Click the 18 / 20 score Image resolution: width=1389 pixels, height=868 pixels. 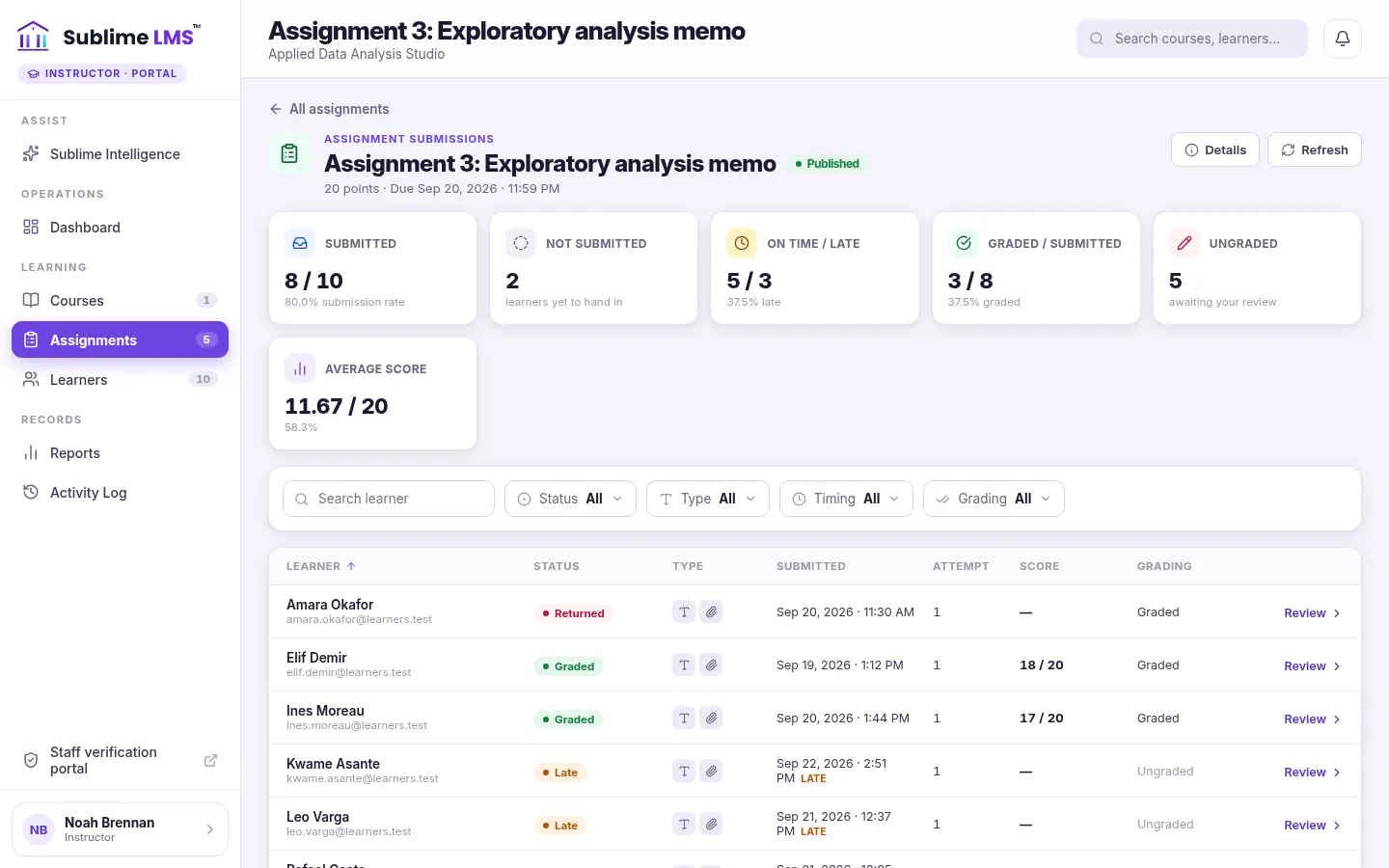(1042, 665)
